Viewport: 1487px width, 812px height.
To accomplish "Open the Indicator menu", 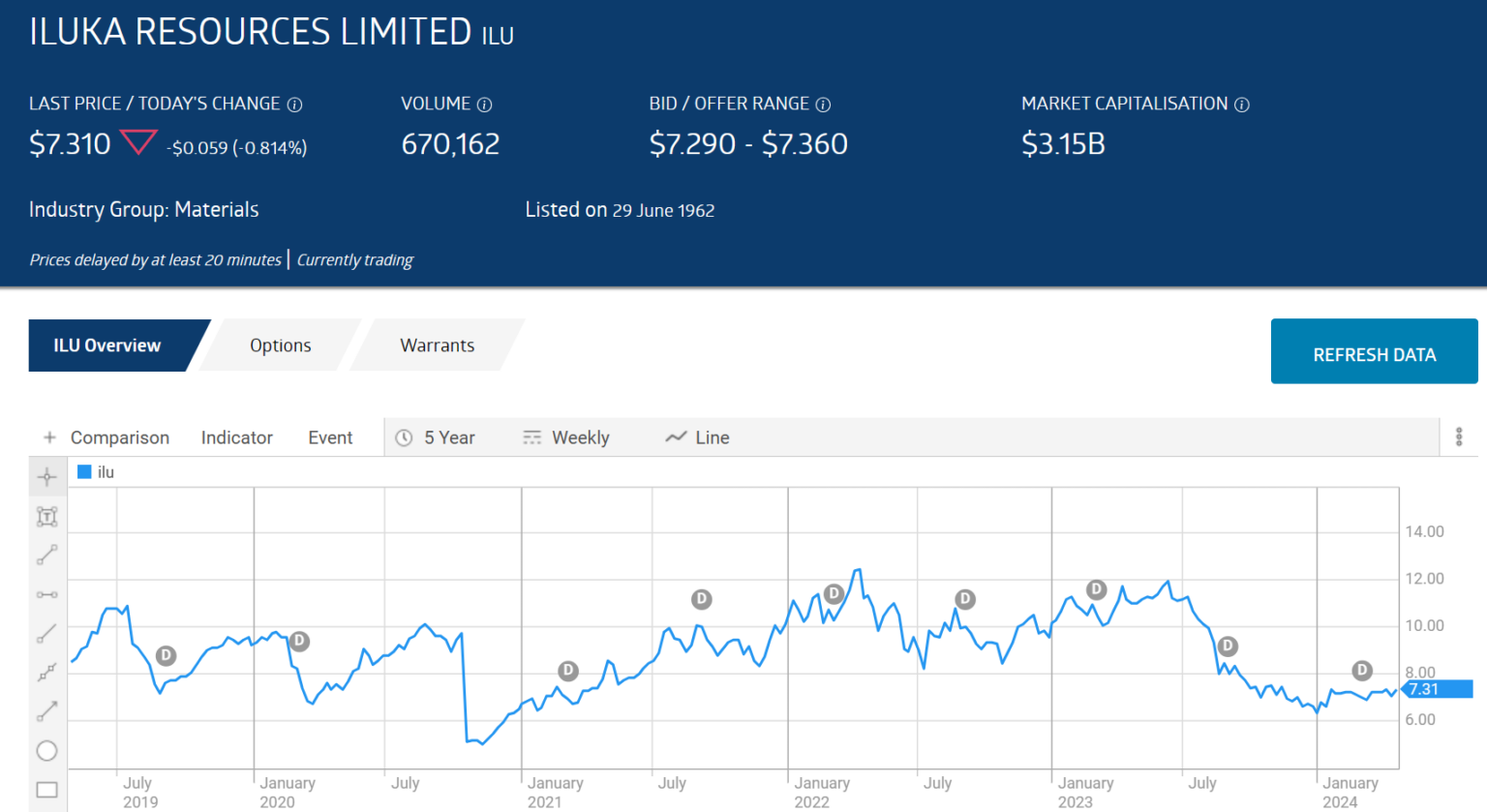I will [x=237, y=437].
